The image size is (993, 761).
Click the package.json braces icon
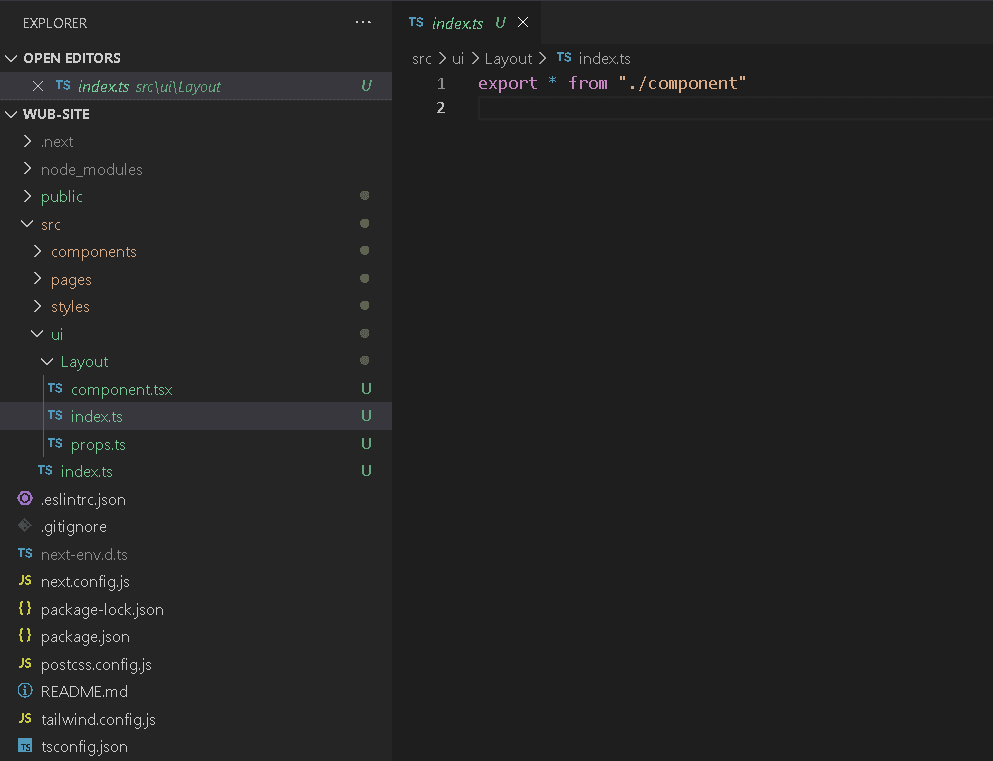pos(25,636)
